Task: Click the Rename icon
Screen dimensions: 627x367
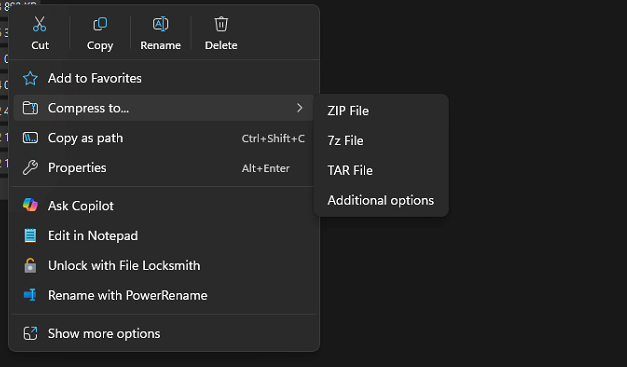Action: coord(160,24)
